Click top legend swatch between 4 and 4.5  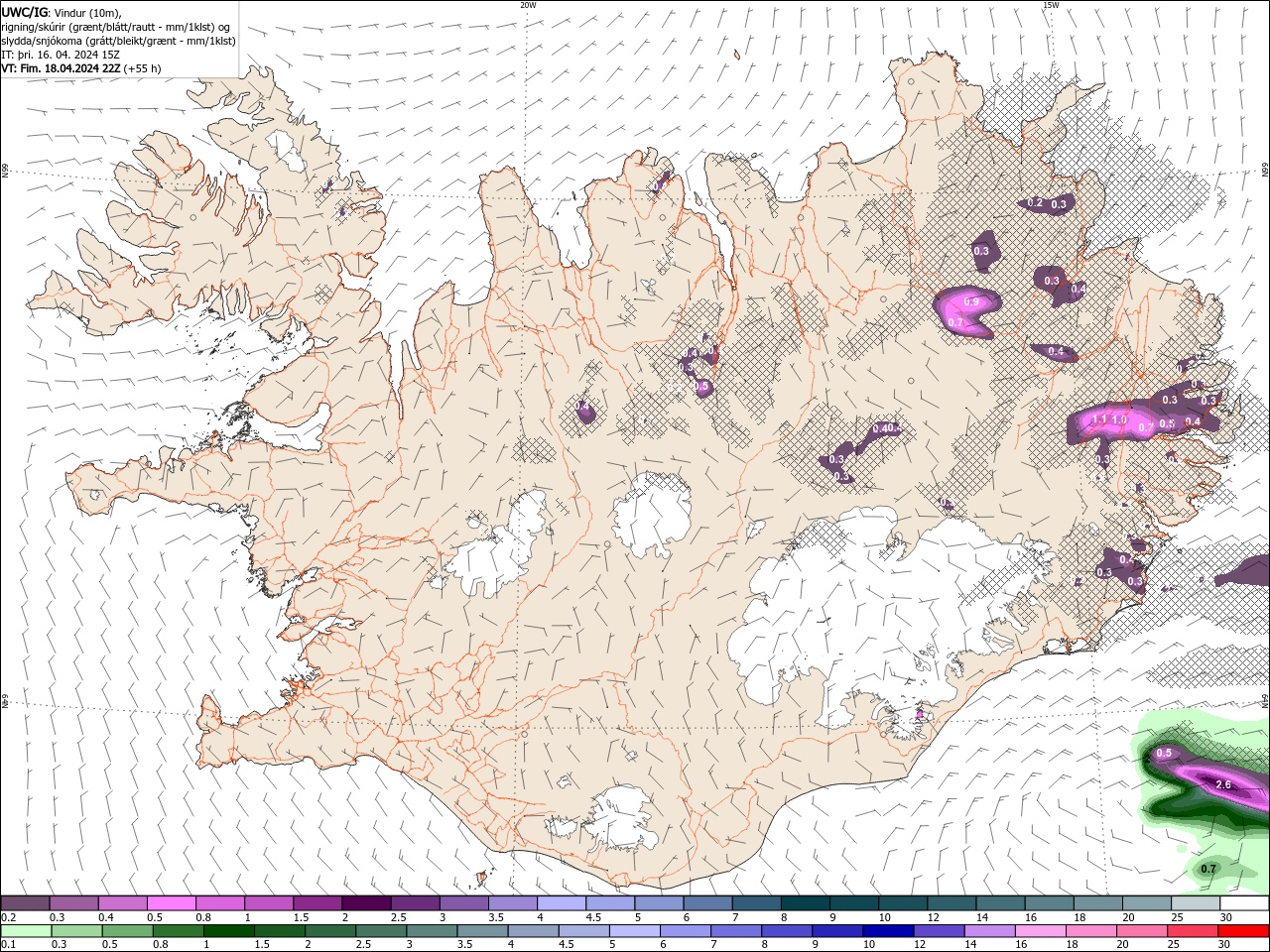(x=561, y=903)
